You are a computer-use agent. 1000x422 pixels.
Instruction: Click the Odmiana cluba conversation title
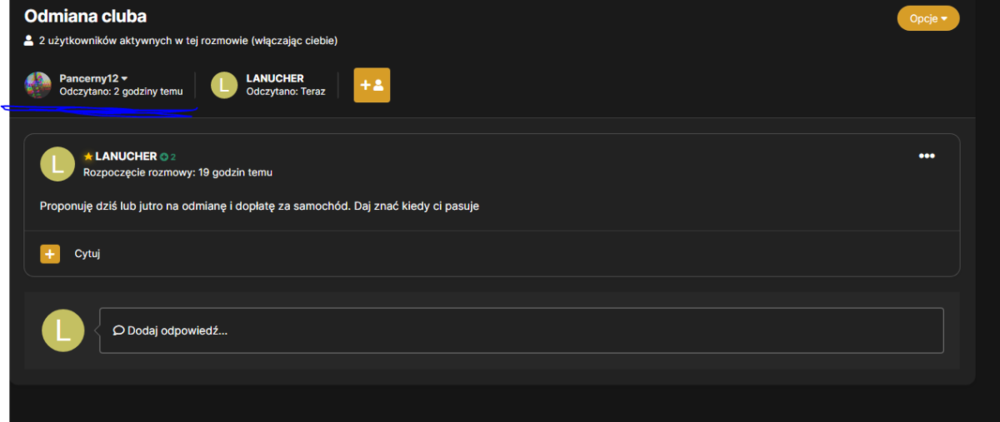(x=85, y=16)
